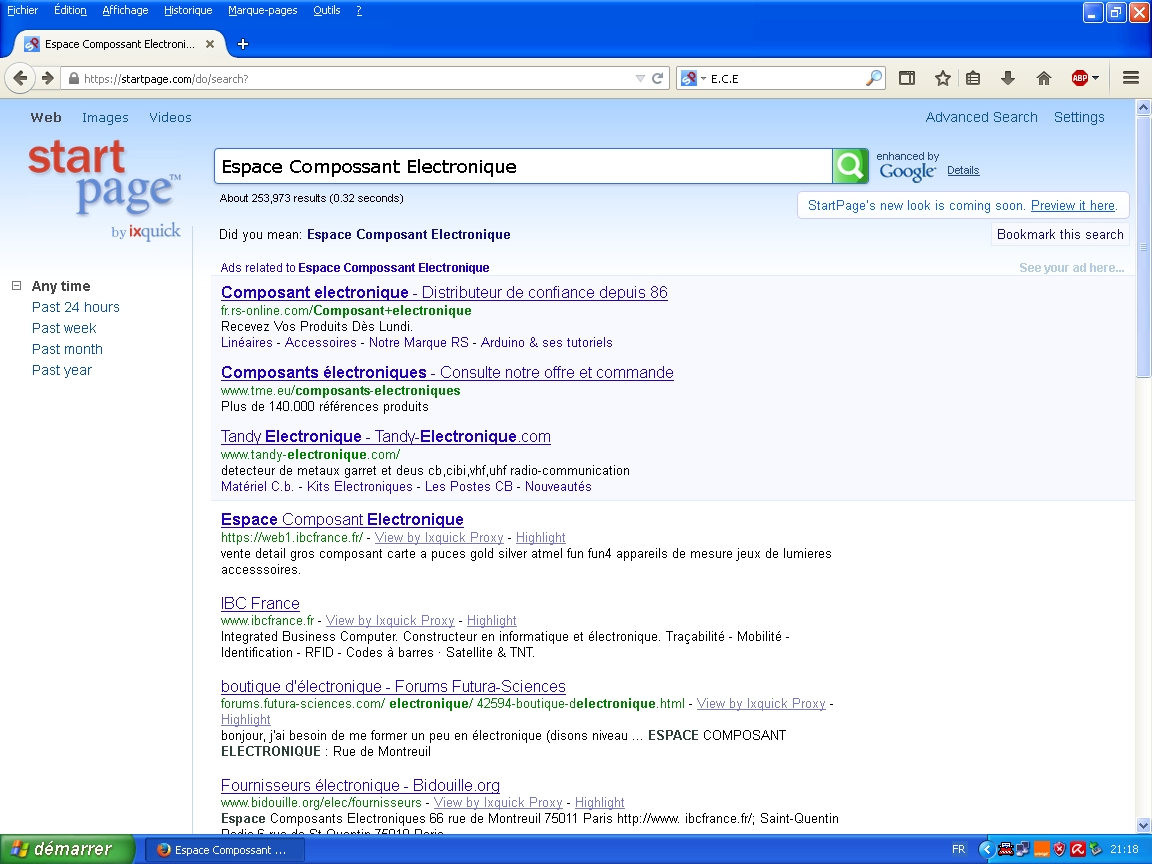Open the ? help menu
Screen dimensions: 1152x864
click(359, 10)
